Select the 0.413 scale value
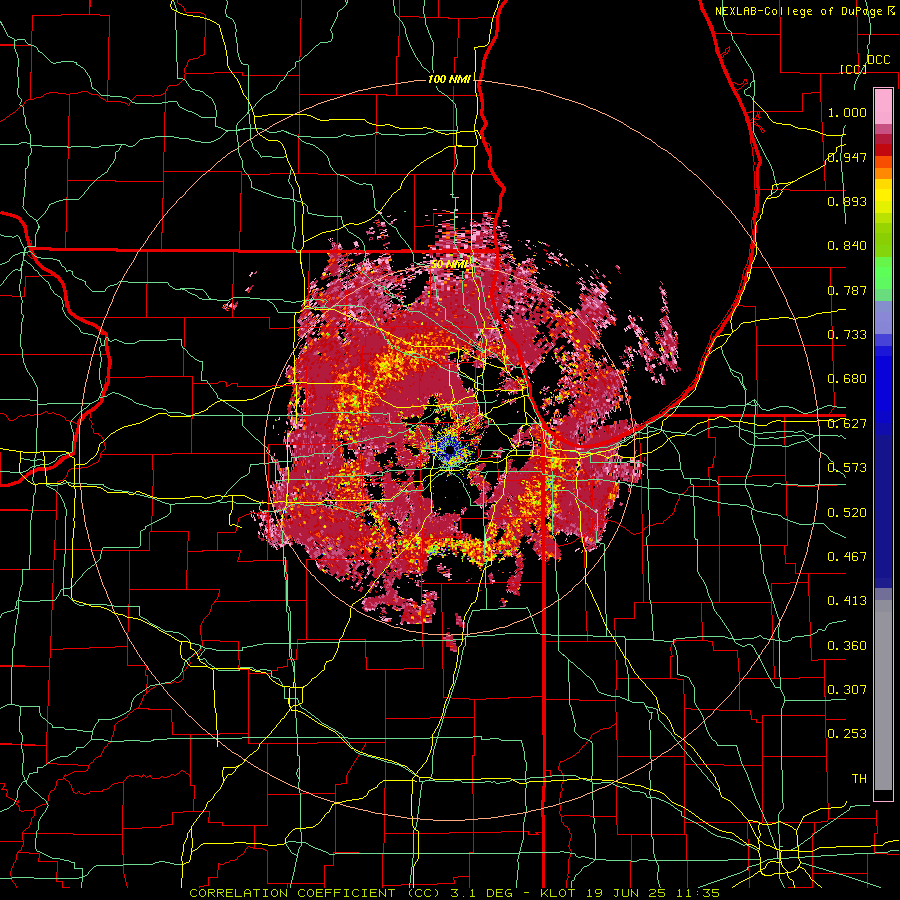Screen dimensions: 900x900 (x=847, y=601)
